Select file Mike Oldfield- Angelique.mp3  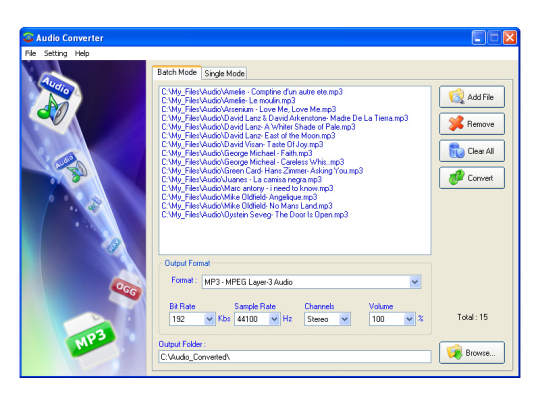click(239, 197)
